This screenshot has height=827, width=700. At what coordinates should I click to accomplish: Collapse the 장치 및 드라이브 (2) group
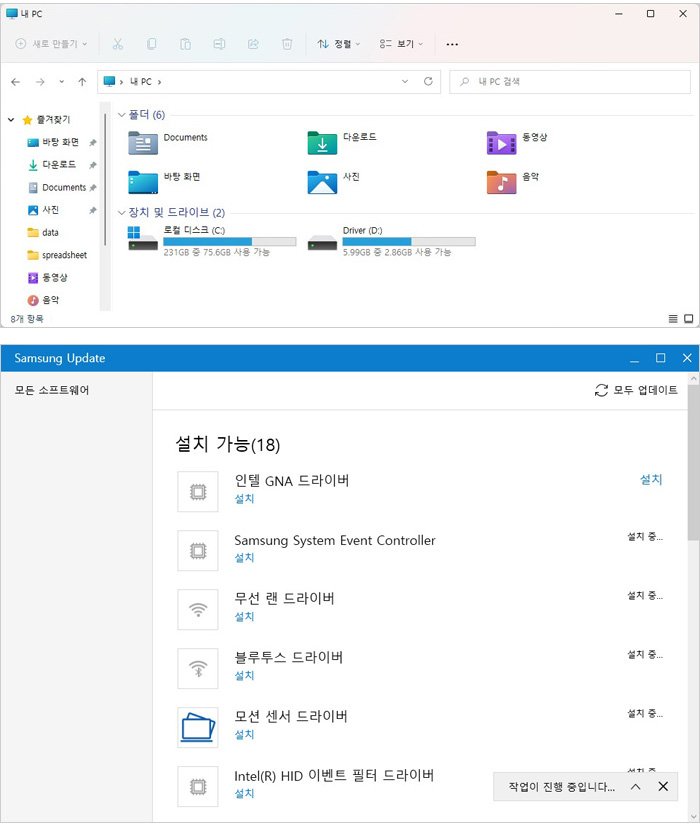click(x=122, y=213)
